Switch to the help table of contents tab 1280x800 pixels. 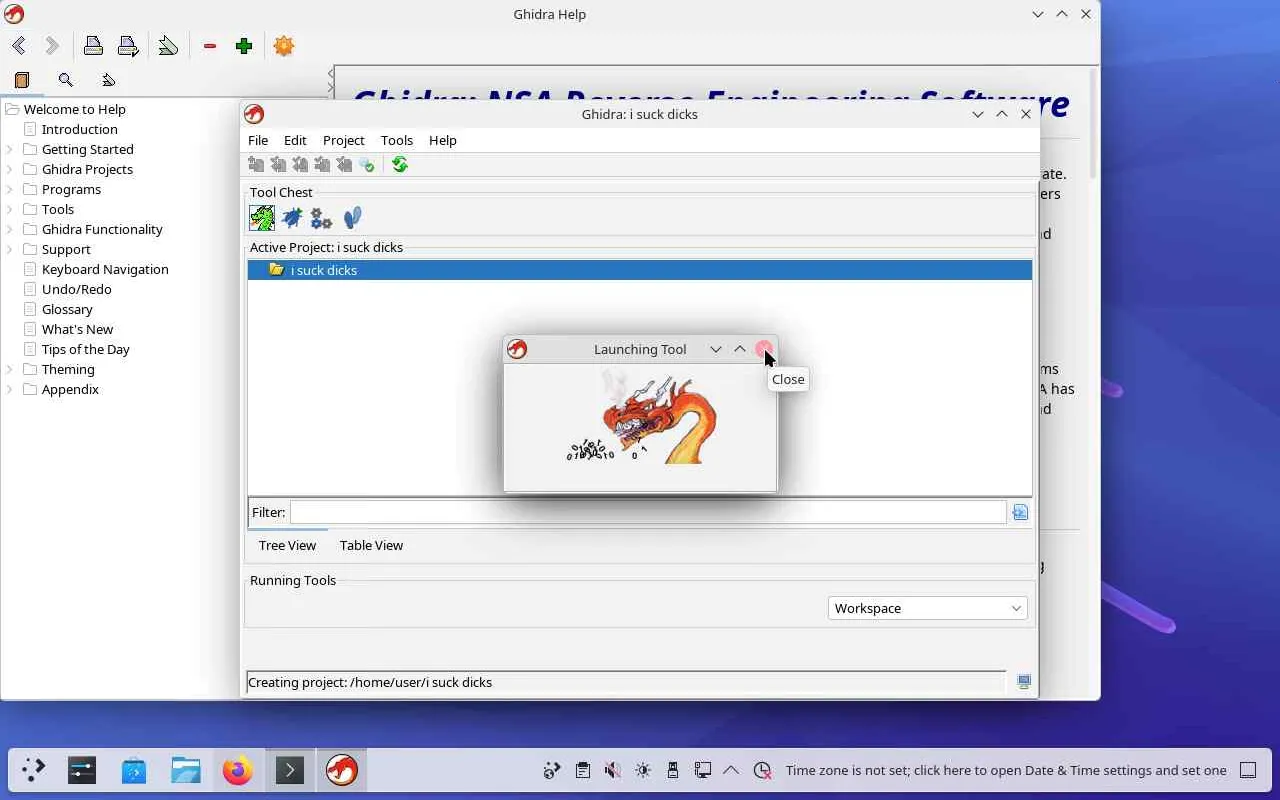click(x=22, y=80)
